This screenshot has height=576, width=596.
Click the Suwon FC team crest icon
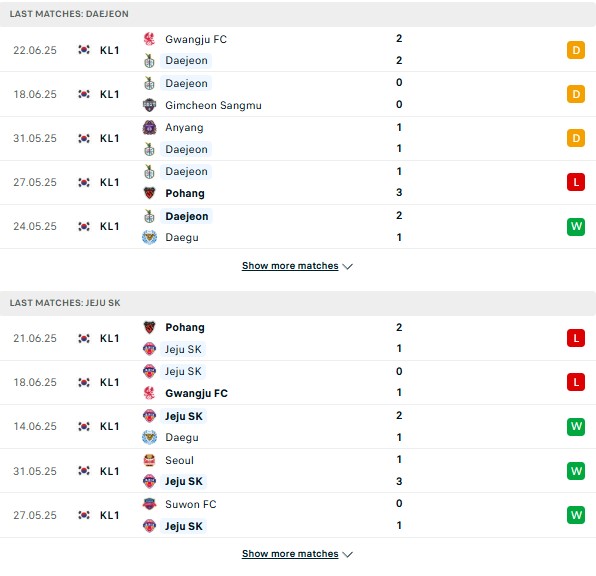click(x=149, y=504)
